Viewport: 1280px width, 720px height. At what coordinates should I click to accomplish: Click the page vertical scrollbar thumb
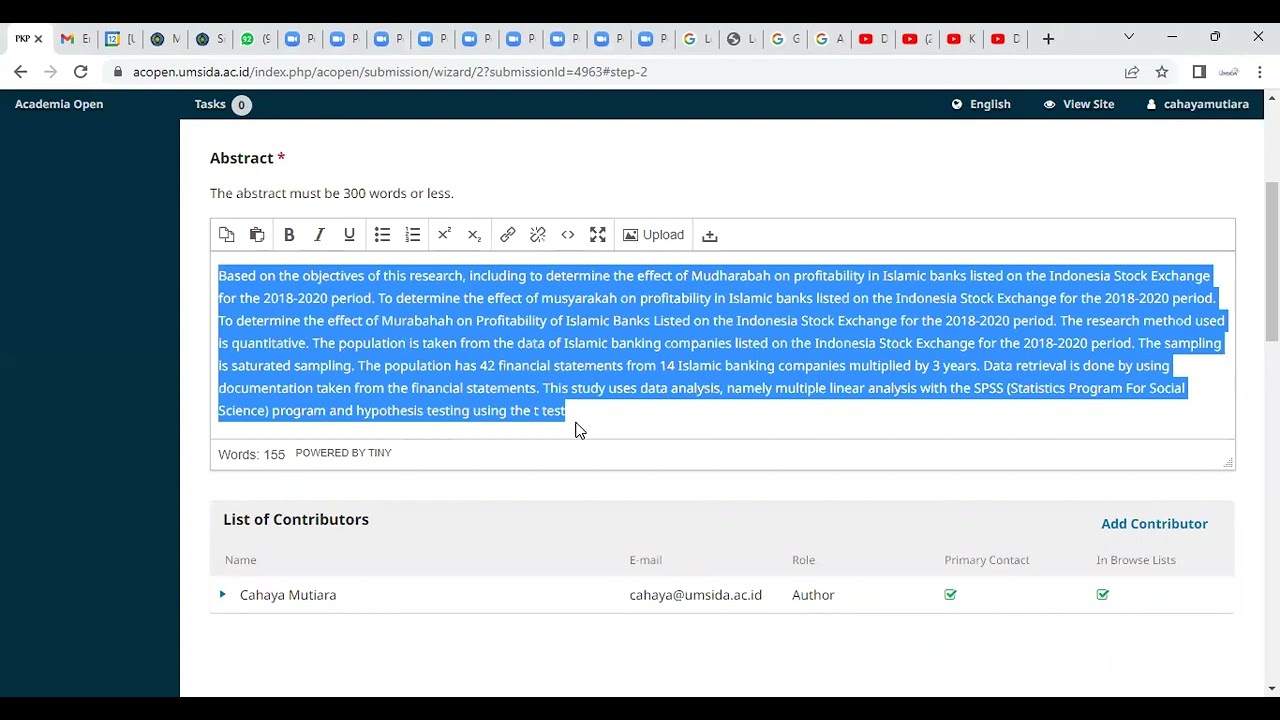1271,261
